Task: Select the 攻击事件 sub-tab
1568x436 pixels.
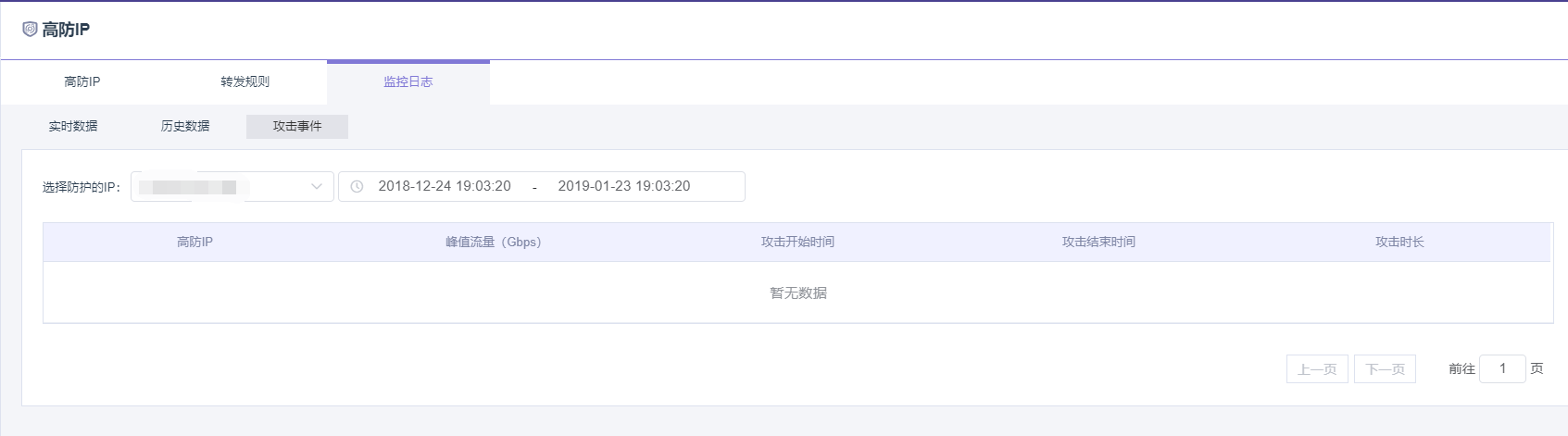Action: click(x=297, y=126)
